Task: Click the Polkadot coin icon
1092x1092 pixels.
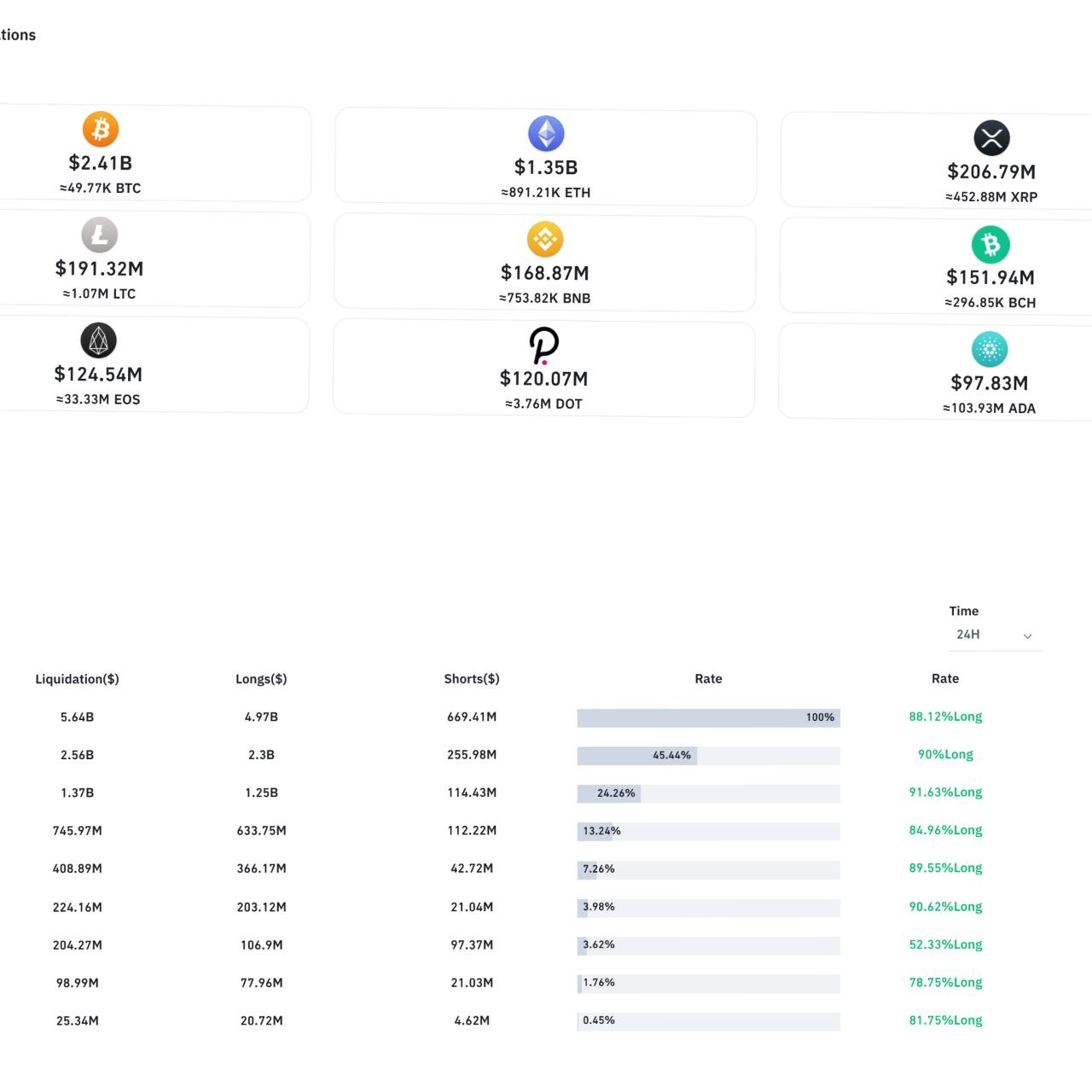Action: (544, 346)
